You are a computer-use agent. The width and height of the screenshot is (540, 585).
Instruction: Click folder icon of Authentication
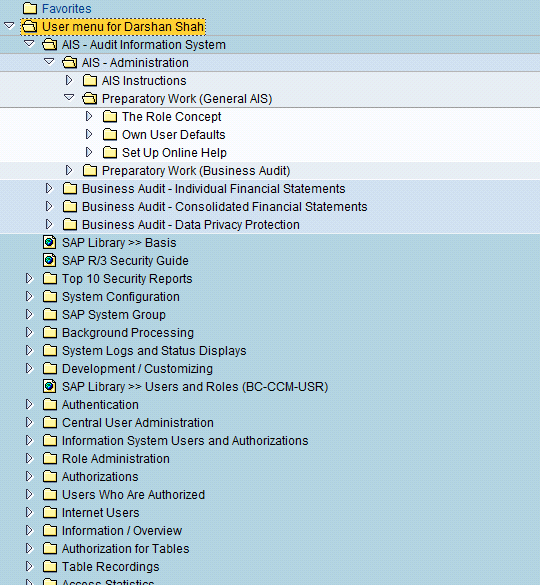coord(50,404)
